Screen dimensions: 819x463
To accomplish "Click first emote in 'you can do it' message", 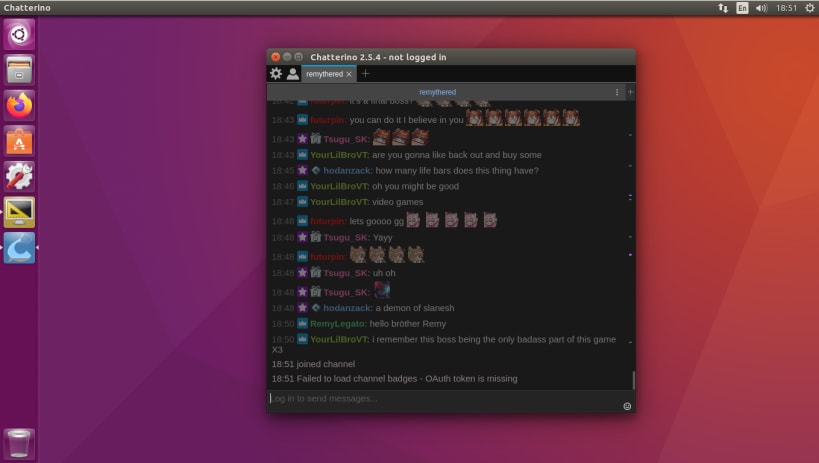I will (474, 118).
